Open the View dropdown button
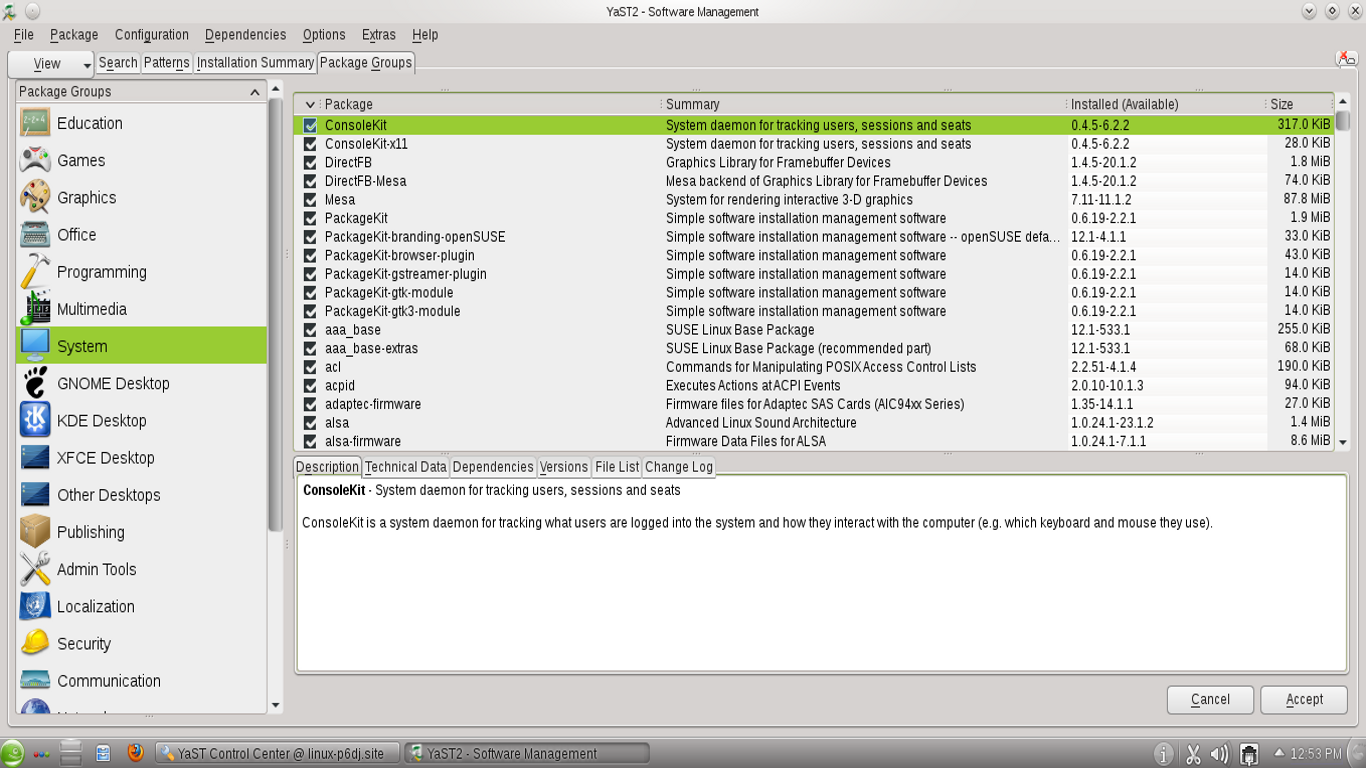This screenshot has width=1366, height=768. coord(51,64)
